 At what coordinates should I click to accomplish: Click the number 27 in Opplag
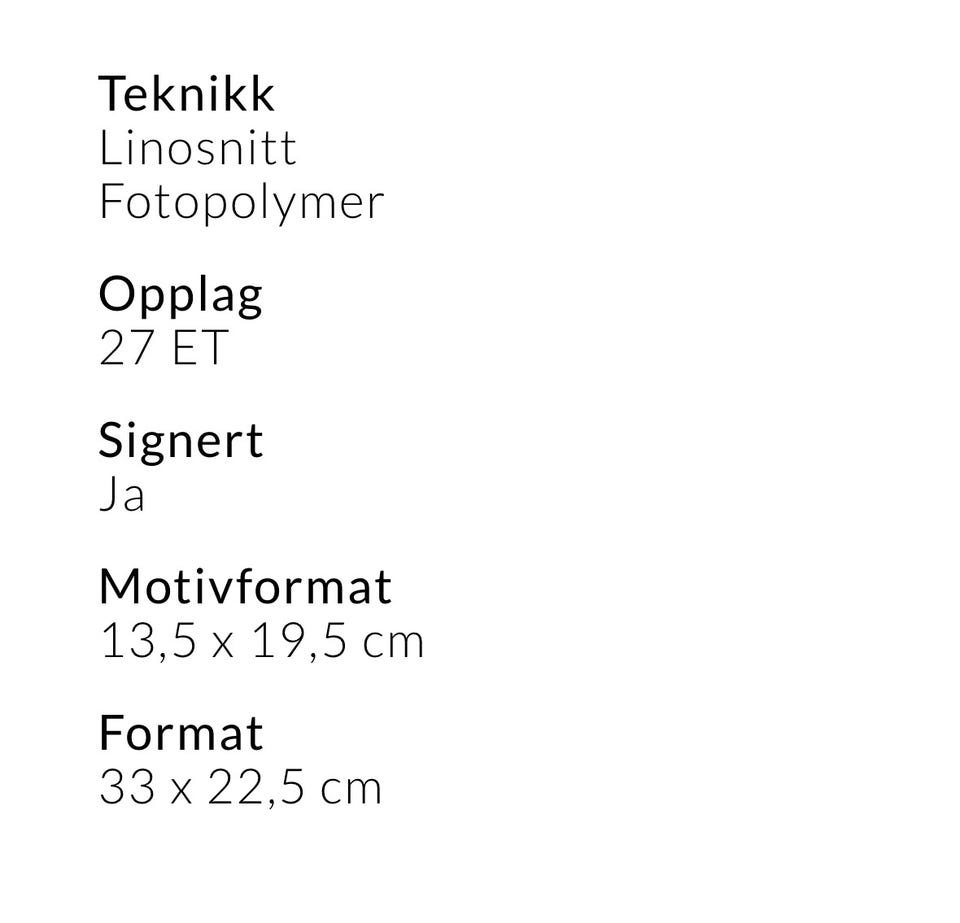[126, 347]
